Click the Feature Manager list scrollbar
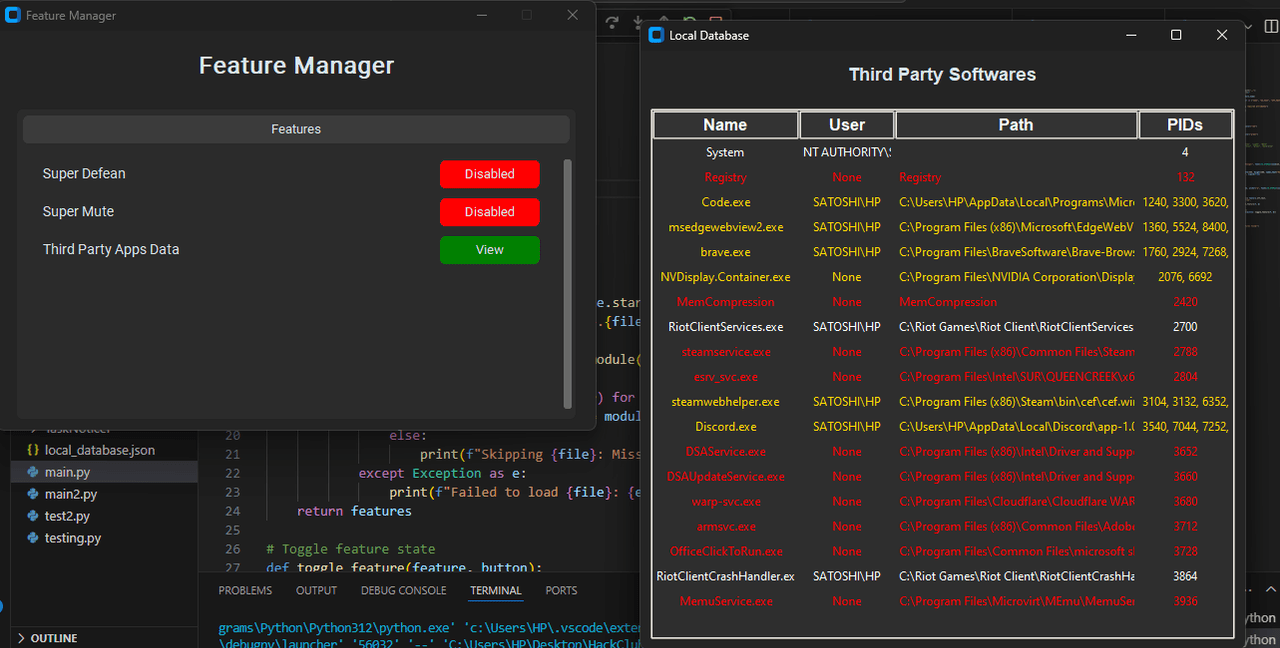 click(568, 283)
